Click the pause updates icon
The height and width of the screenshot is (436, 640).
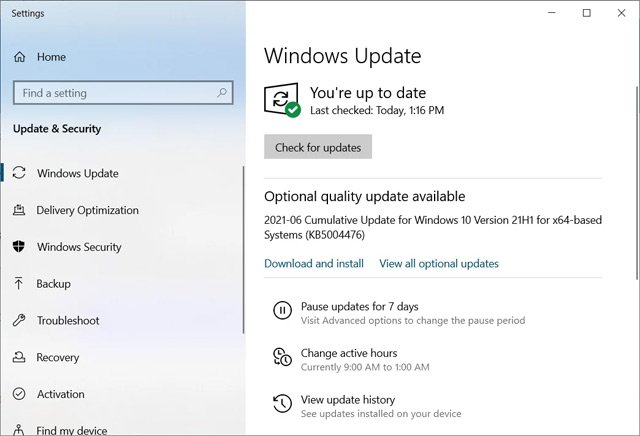282,312
